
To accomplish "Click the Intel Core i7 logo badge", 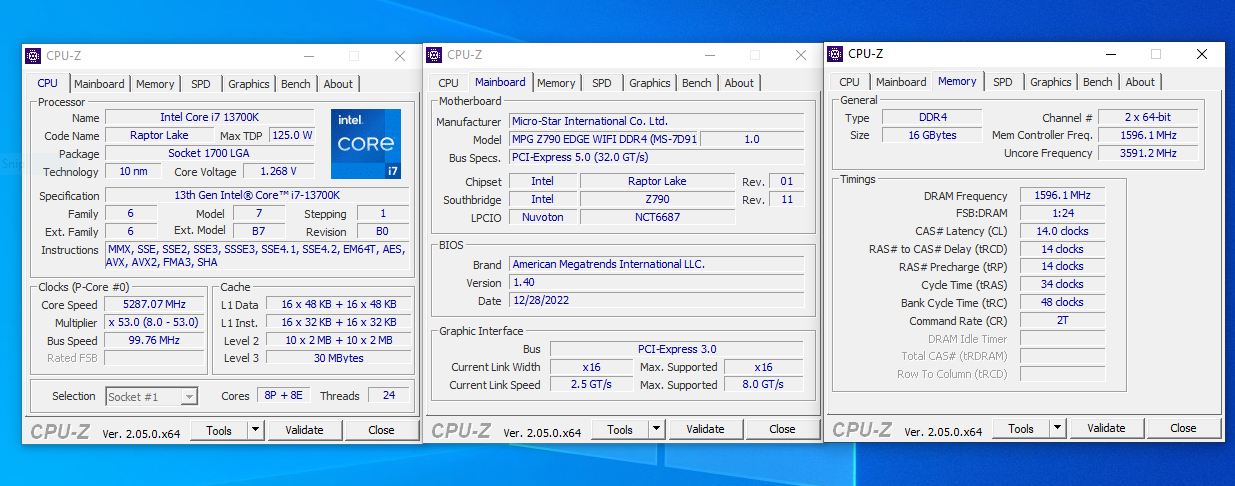I will coord(366,144).
